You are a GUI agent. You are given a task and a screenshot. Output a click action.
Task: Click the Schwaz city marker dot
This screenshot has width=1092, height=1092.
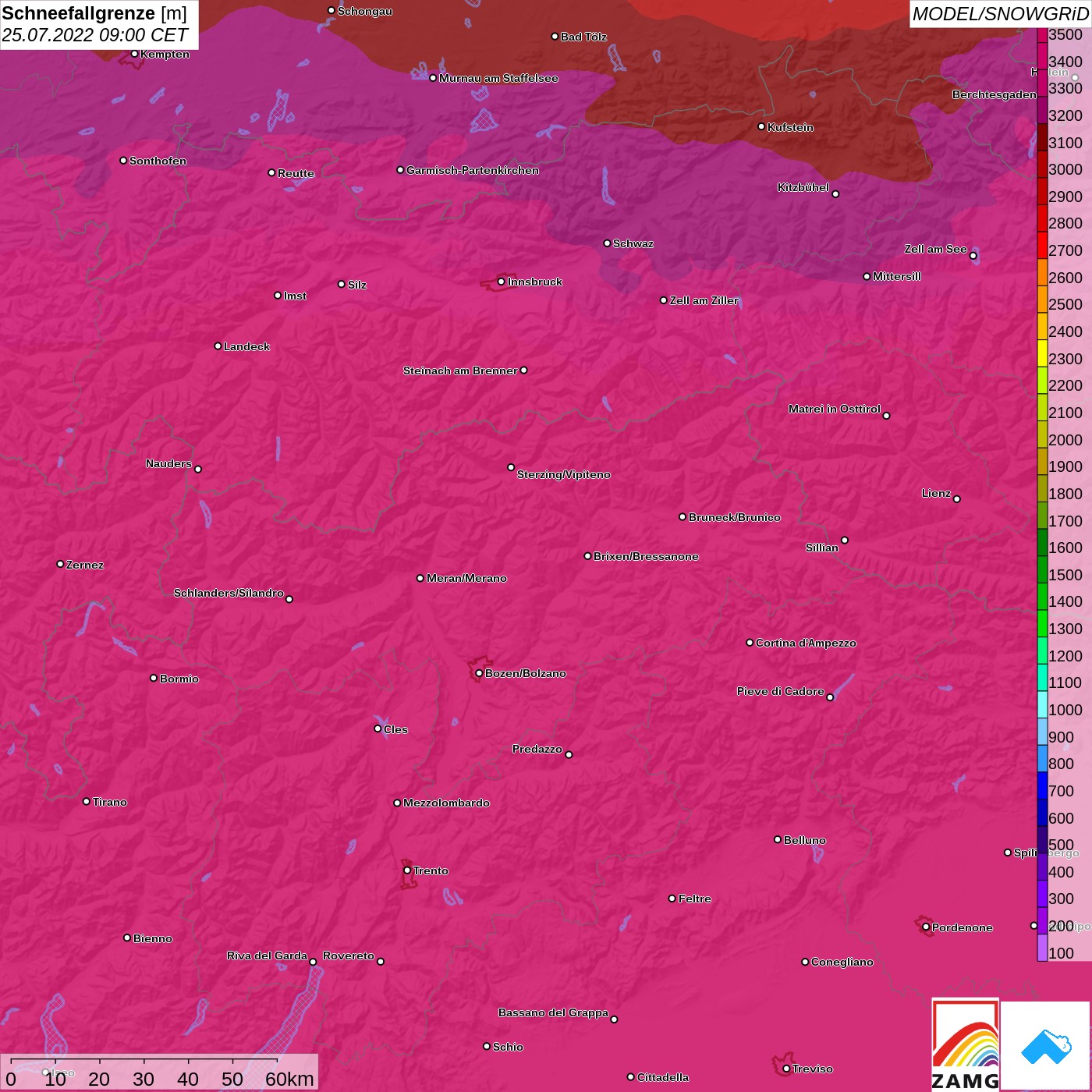click(607, 243)
